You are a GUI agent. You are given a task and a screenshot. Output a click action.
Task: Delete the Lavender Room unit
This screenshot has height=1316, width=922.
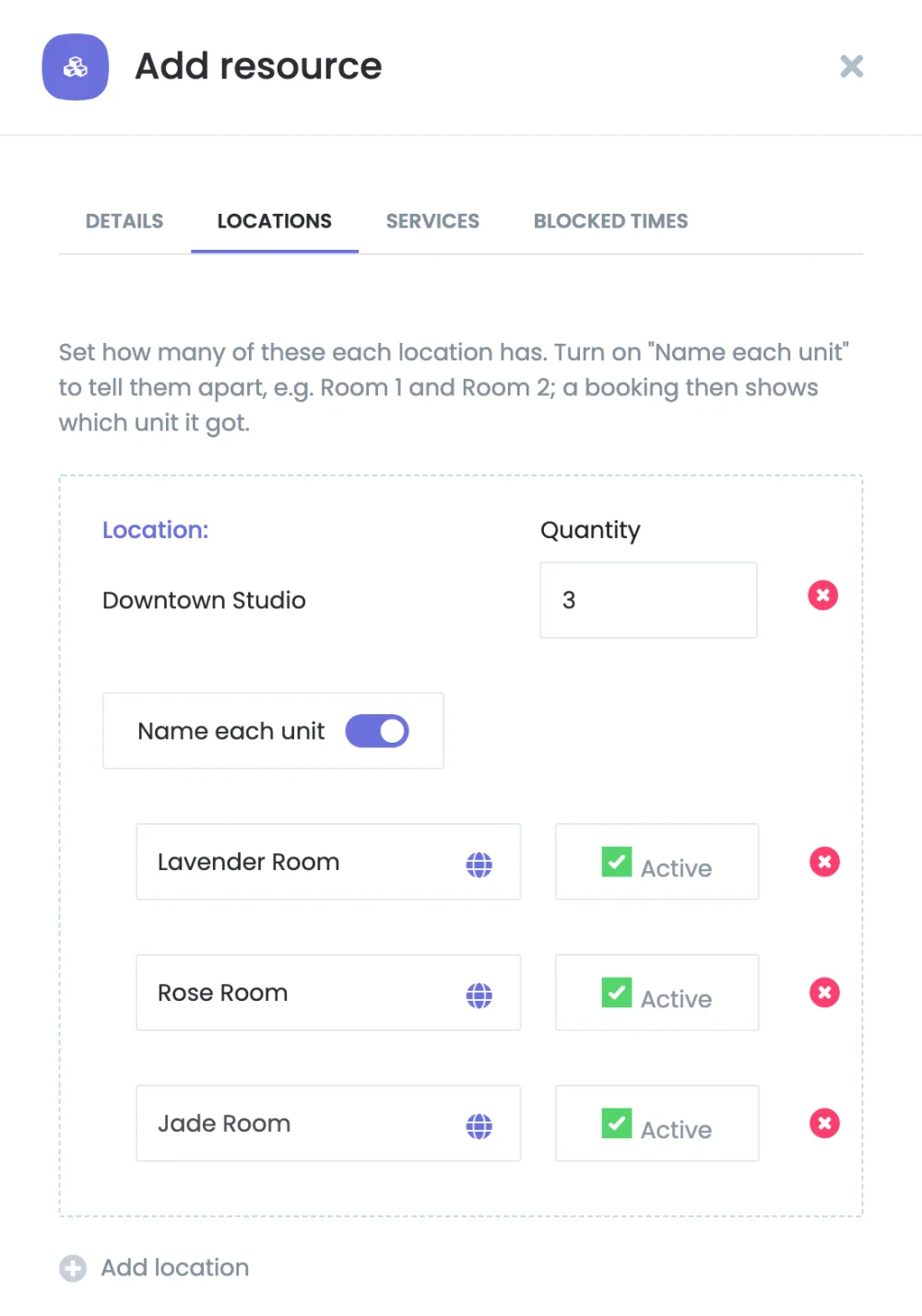pos(824,862)
